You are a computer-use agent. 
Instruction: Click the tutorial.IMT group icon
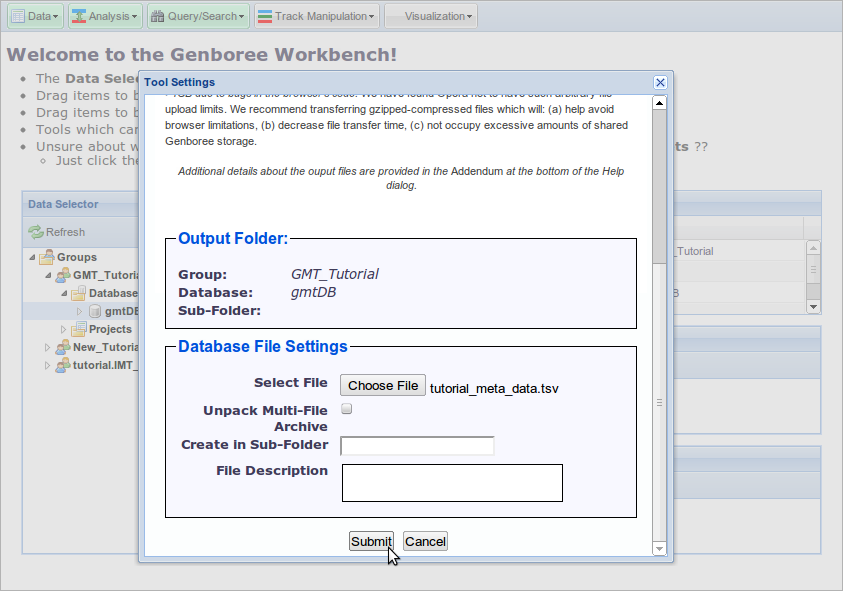pos(63,365)
